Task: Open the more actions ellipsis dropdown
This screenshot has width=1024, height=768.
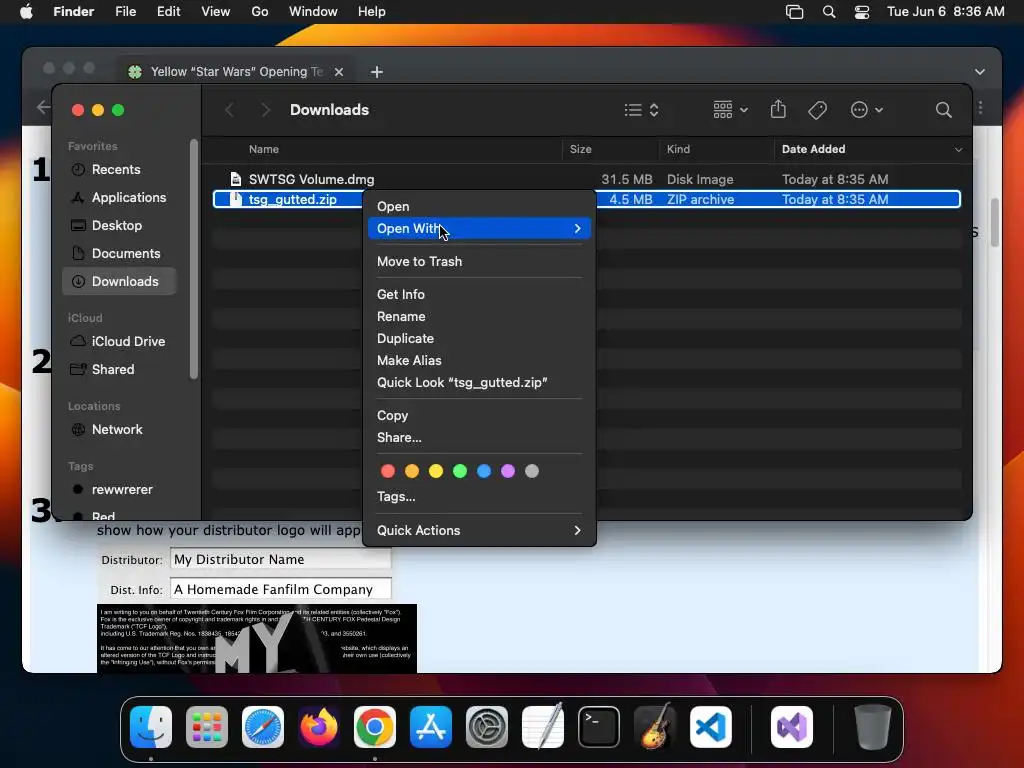Action: [x=867, y=110]
